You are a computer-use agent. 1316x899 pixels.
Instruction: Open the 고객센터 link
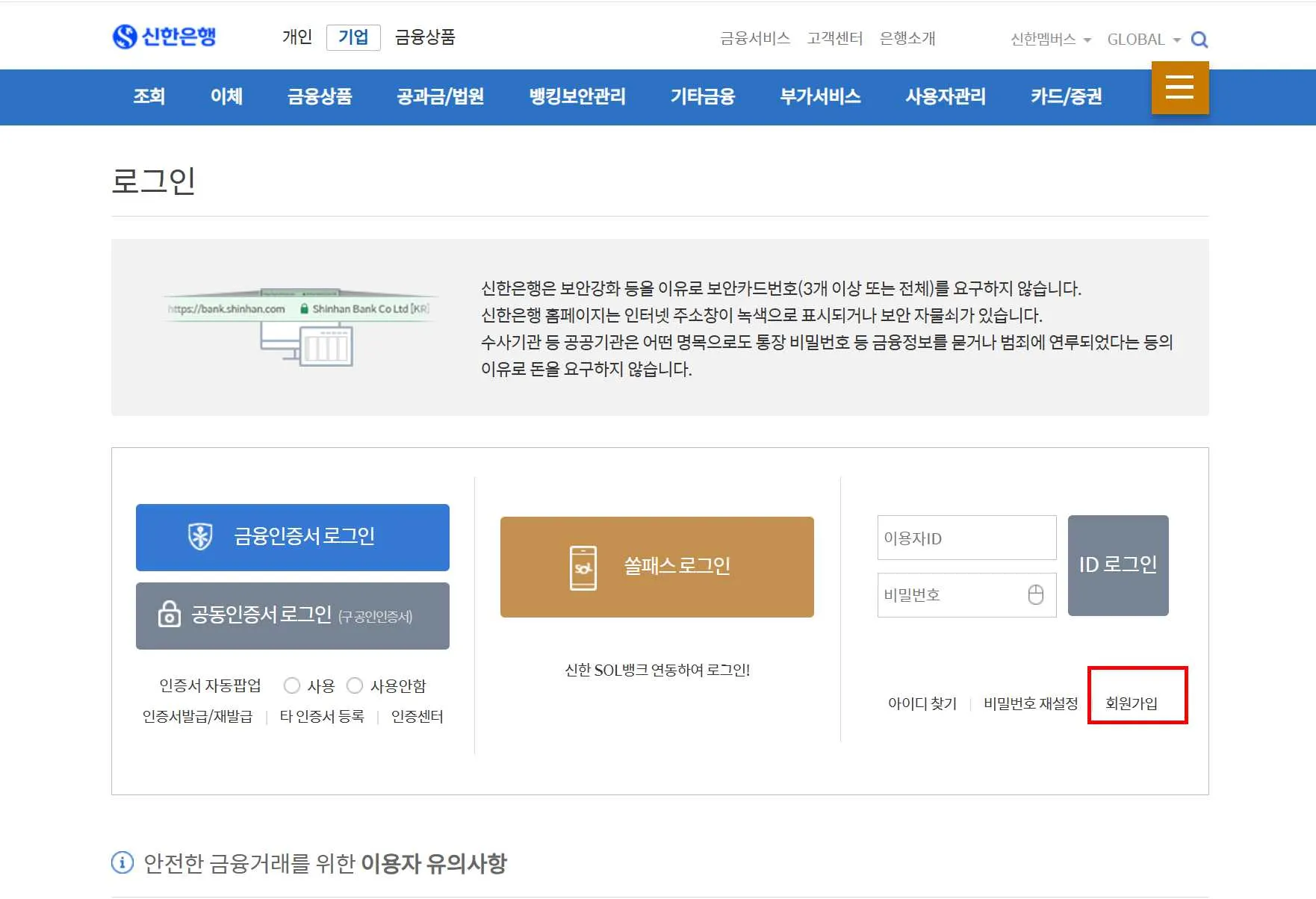(835, 39)
